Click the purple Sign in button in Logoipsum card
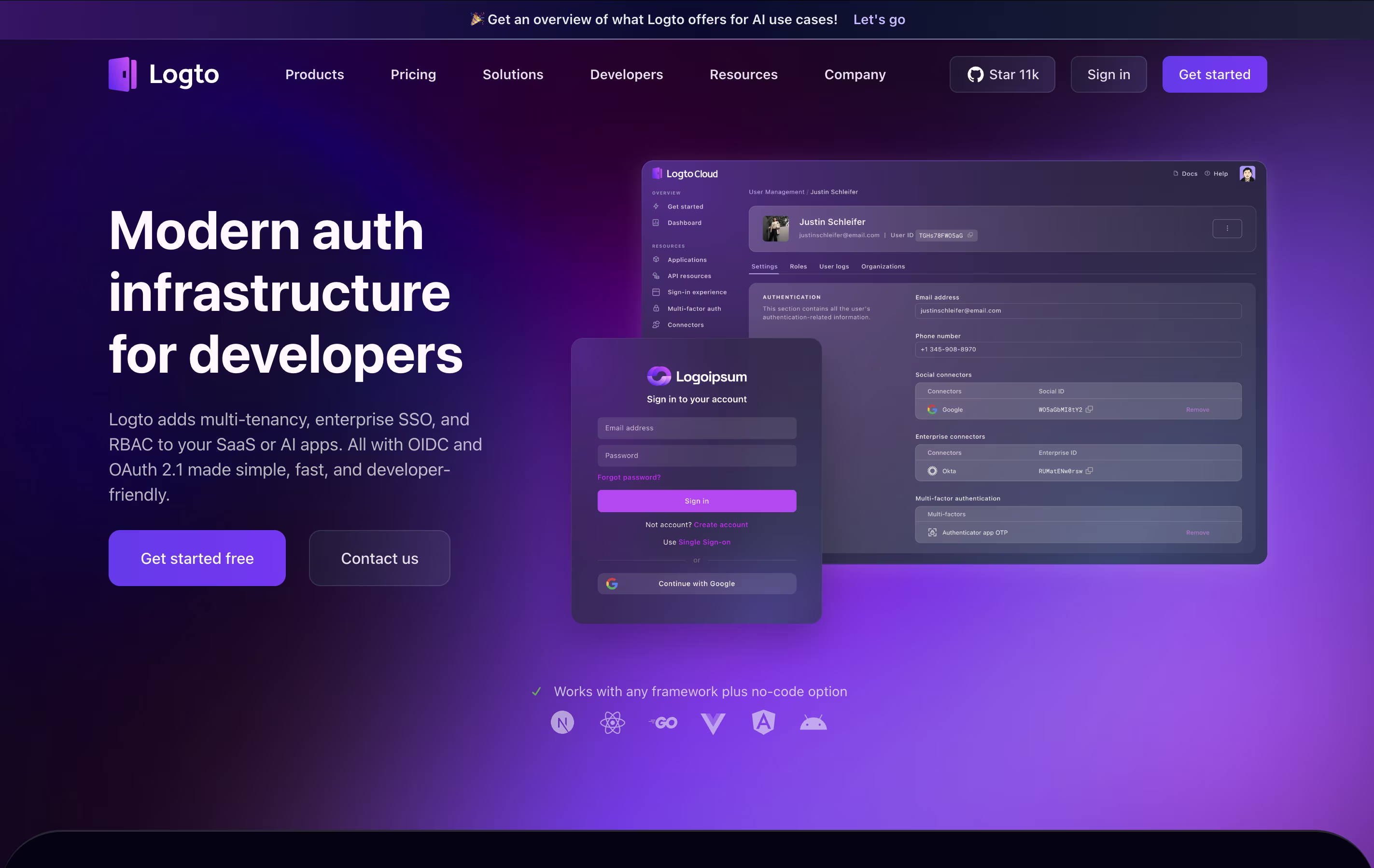The image size is (1374, 868). (697, 501)
